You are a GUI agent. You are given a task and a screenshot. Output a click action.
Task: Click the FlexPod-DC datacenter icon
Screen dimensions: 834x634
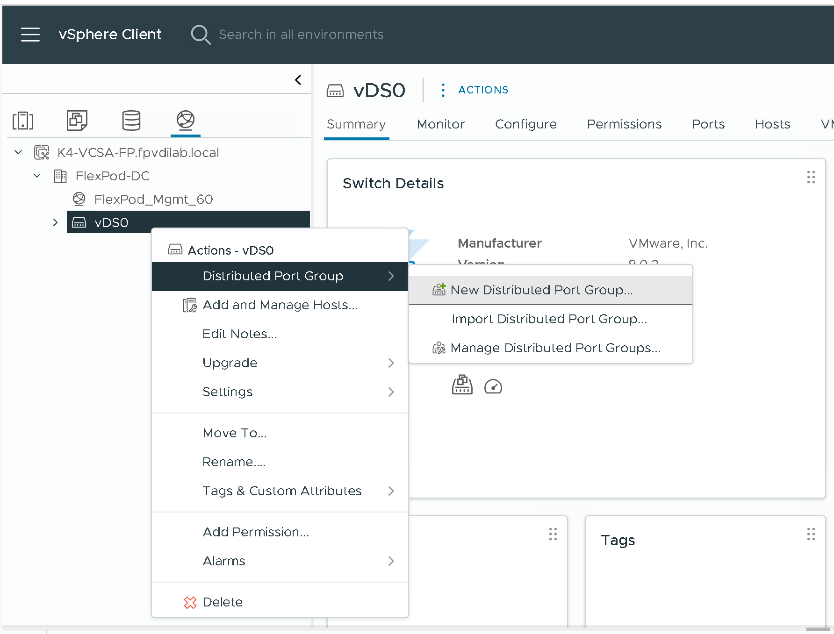click(60, 176)
